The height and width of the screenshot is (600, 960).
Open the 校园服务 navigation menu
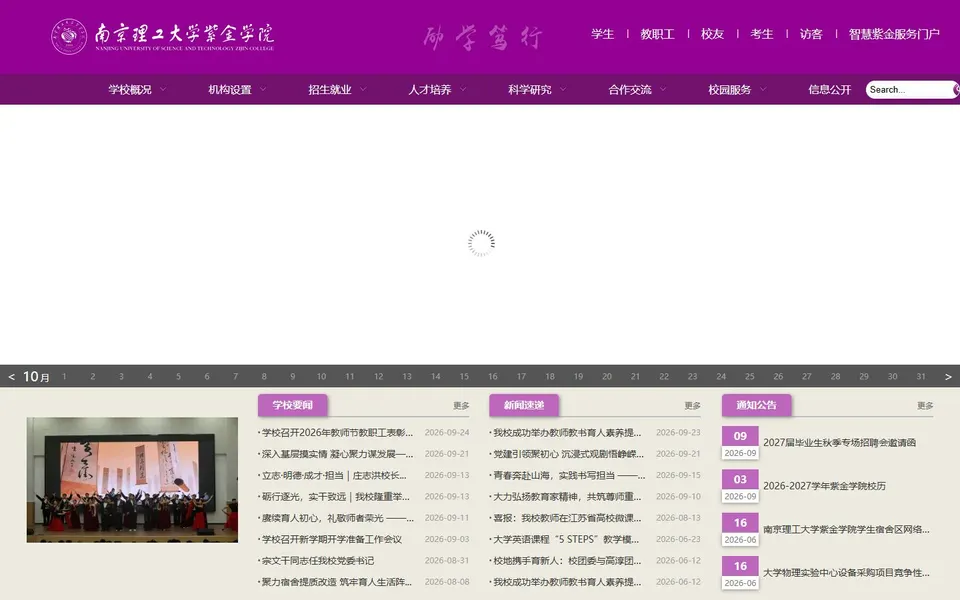(x=730, y=89)
